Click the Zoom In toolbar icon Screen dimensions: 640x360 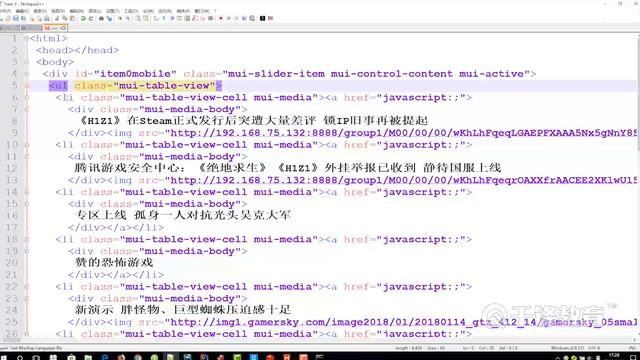tap(120, 18)
